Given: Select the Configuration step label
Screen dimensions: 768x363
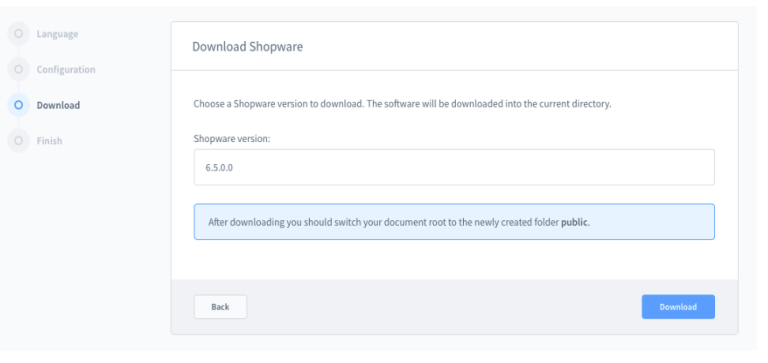Looking at the screenshot, I should [x=66, y=70].
